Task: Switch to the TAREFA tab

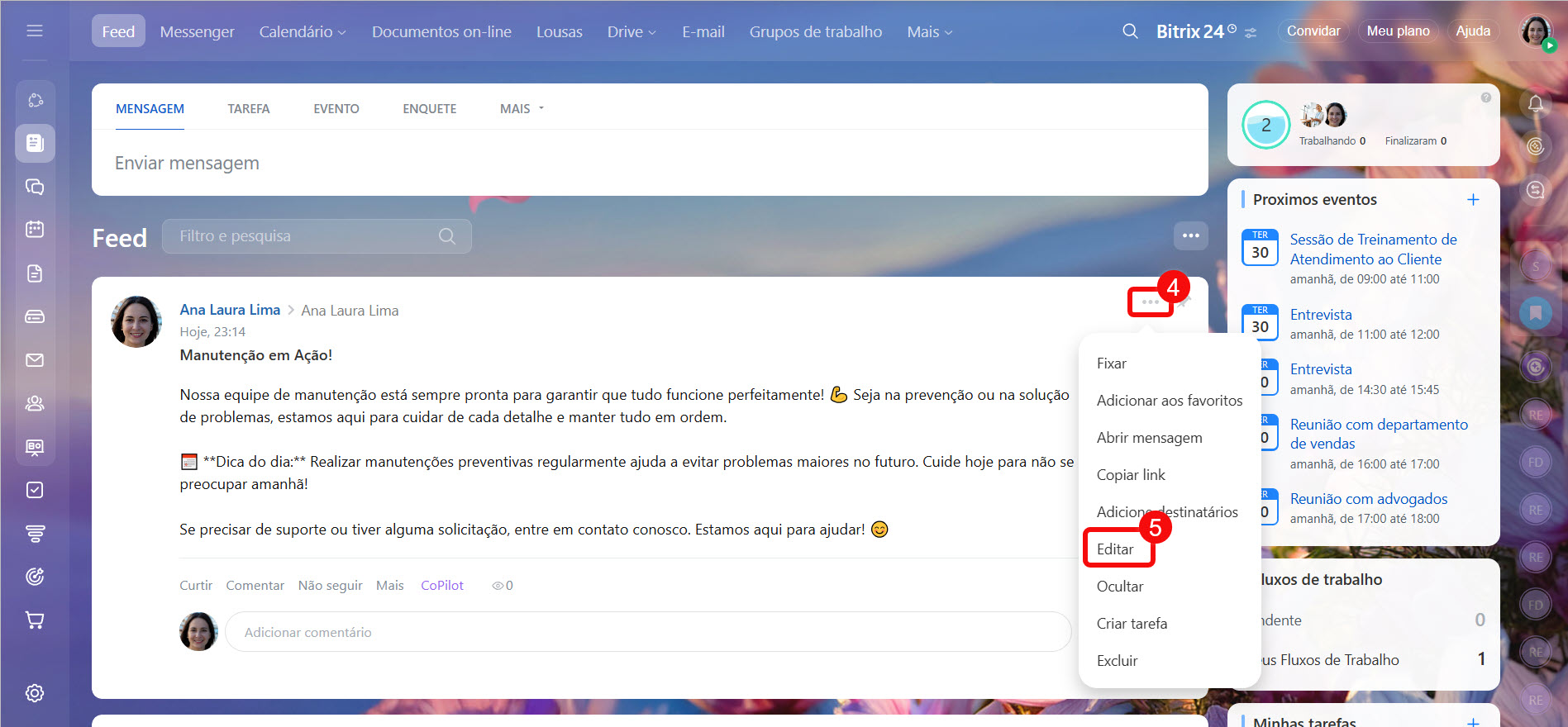Action: pyautogui.click(x=249, y=109)
